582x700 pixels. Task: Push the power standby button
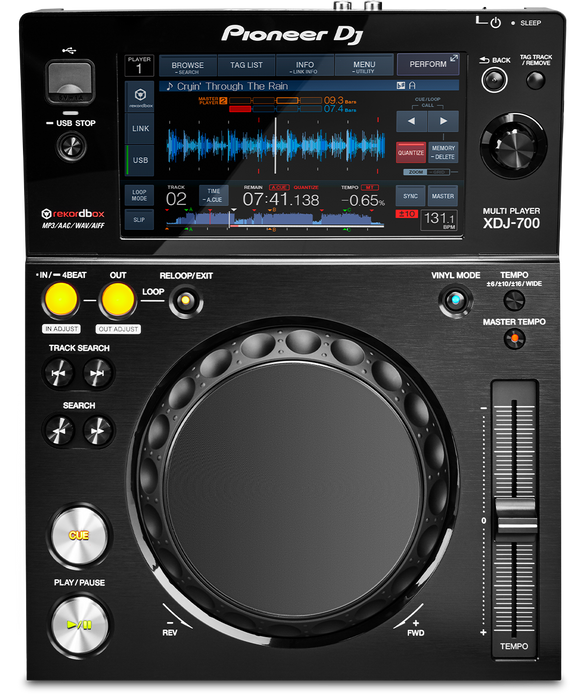tap(495, 22)
